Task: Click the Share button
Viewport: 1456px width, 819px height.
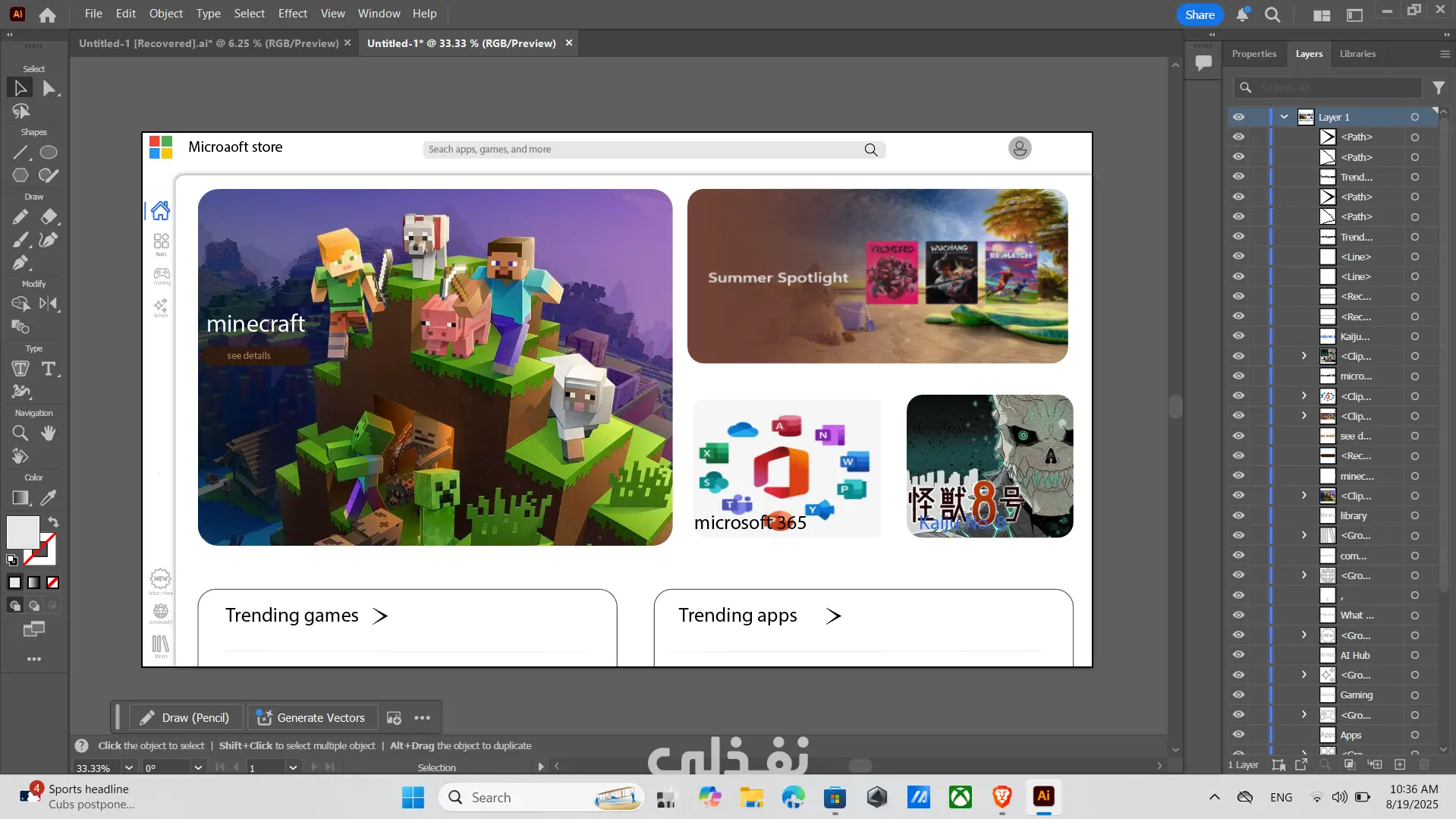Action: [1200, 14]
